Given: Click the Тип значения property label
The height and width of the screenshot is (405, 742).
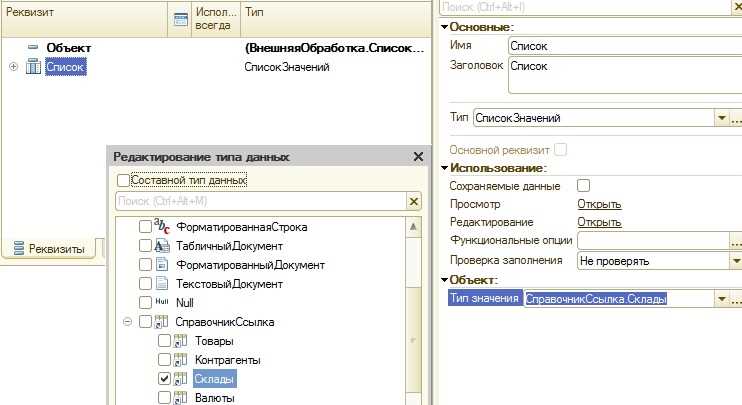Looking at the screenshot, I should tap(485, 298).
